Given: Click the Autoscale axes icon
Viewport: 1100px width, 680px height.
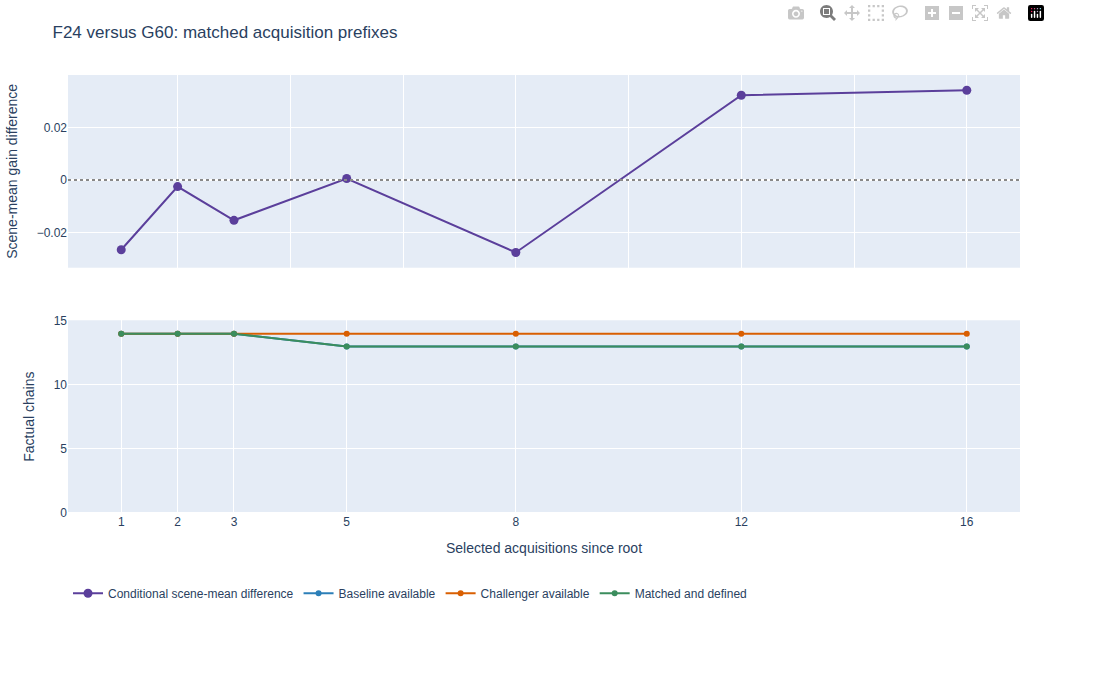Looking at the screenshot, I should pyautogui.click(x=980, y=13).
